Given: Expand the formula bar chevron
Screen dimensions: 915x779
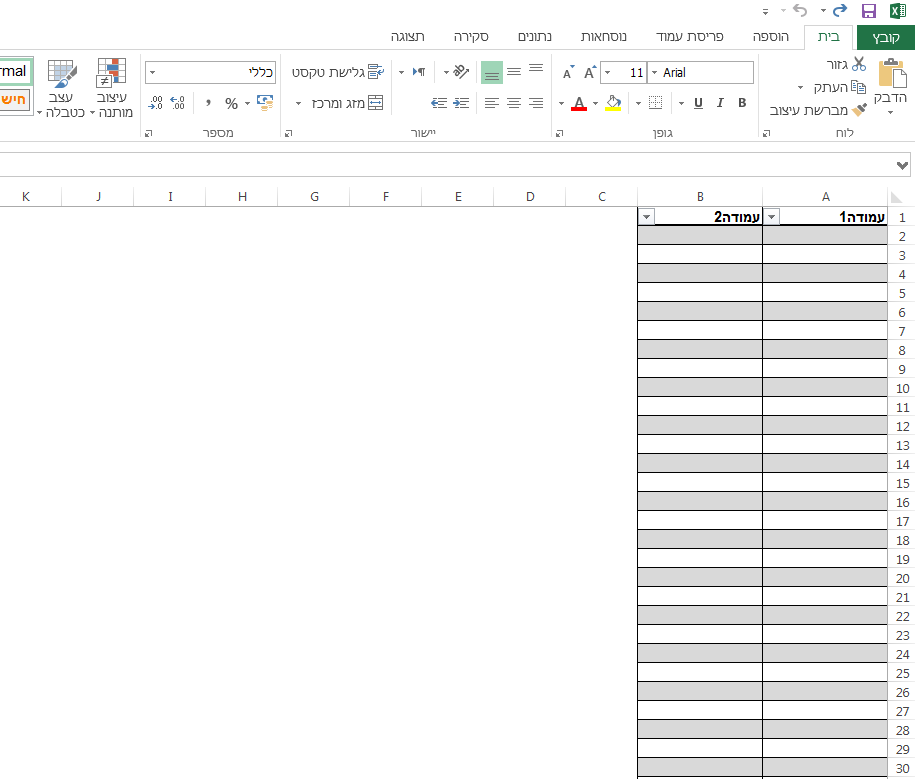Looking at the screenshot, I should click(x=902, y=165).
